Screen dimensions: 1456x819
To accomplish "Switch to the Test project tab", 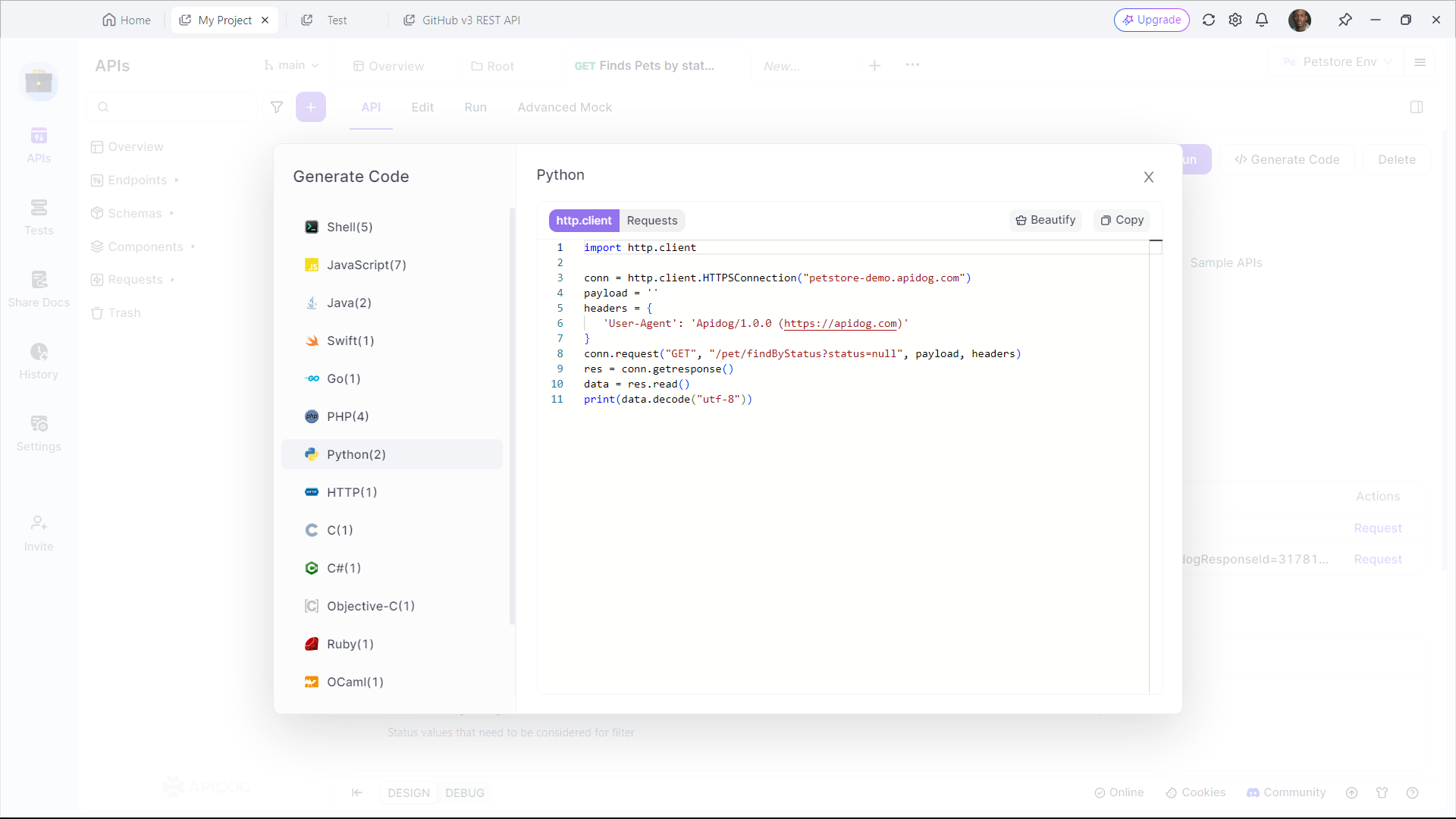I will pos(325,20).
